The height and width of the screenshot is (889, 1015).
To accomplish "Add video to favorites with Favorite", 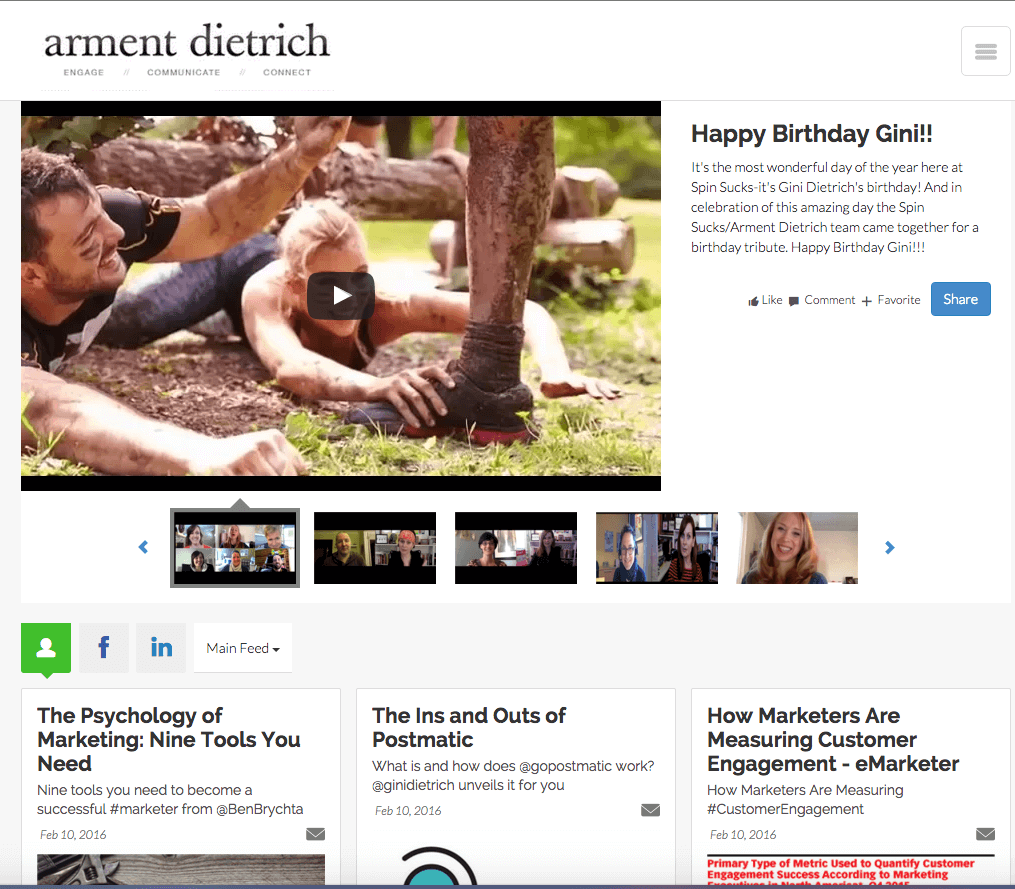I will click(890, 300).
